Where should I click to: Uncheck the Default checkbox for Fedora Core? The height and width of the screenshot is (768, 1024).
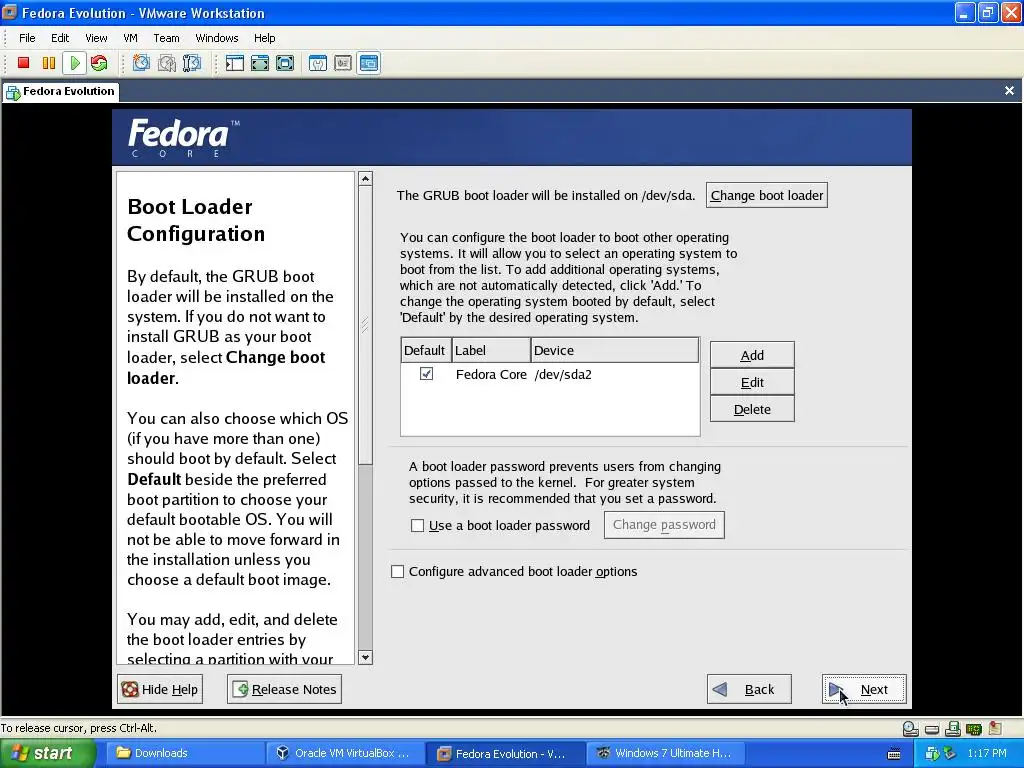tap(426, 374)
